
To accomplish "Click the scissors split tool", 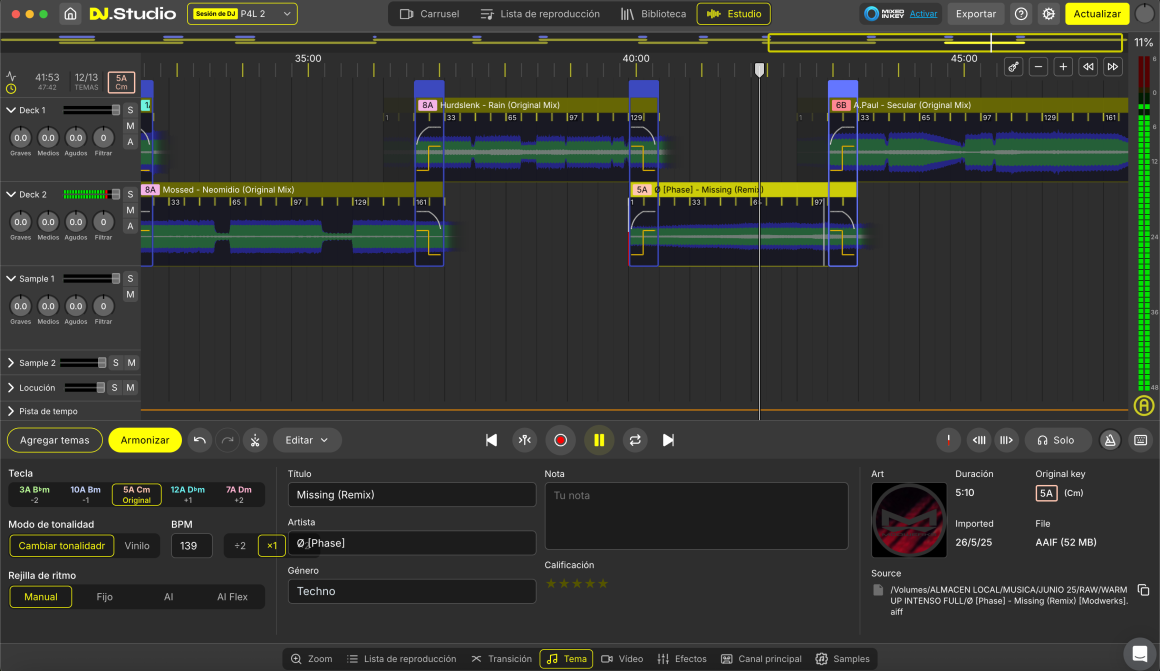I will tap(255, 440).
